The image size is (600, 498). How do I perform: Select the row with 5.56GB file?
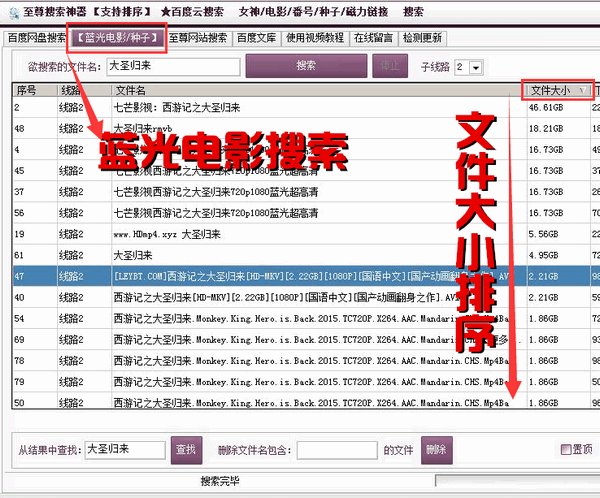click(x=302, y=234)
